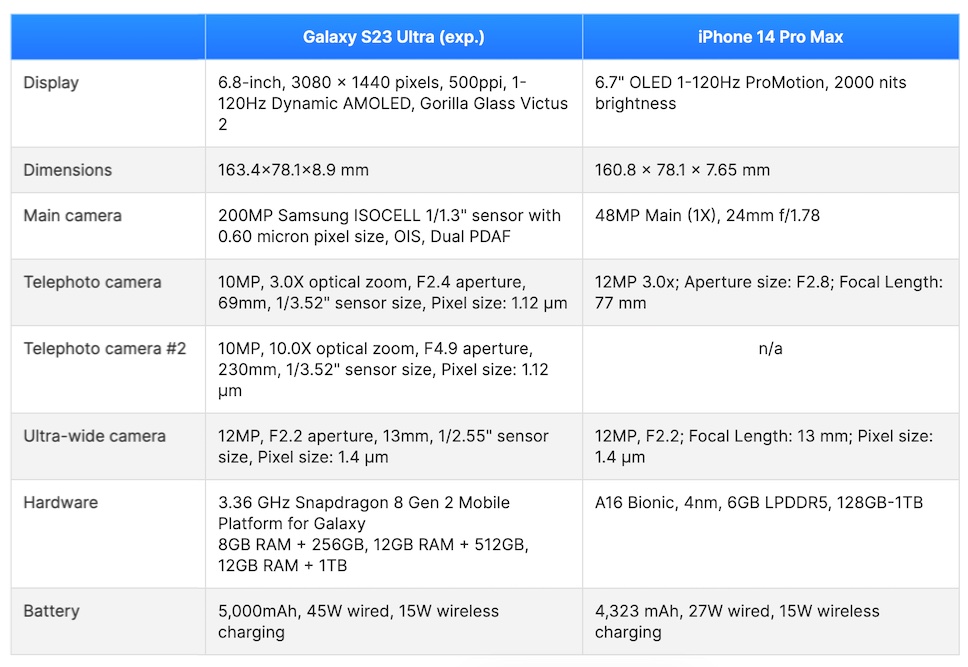
Task: Select the 160.8 × 78.1 × 7.65 mm cell
Action: pyautogui.click(x=683, y=170)
